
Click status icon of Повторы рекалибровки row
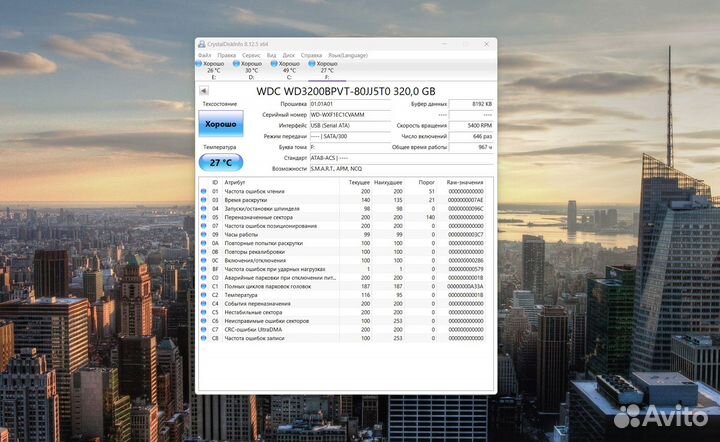click(x=203, y=252)
